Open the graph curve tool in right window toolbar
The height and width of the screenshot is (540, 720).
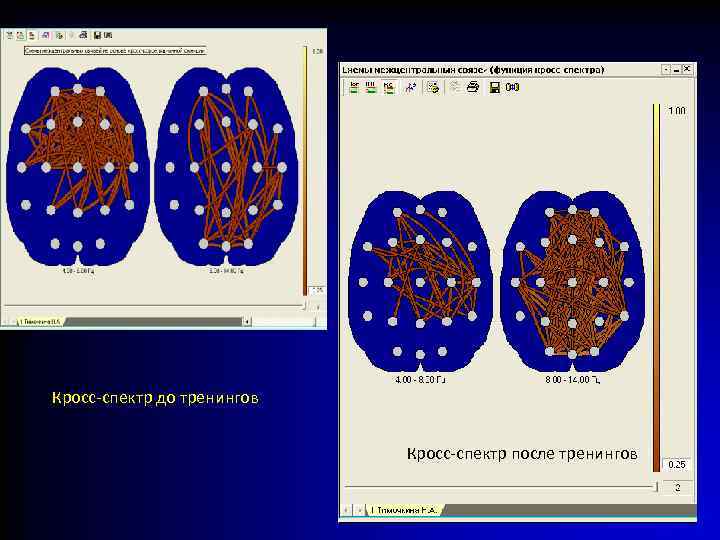[411, 87]
